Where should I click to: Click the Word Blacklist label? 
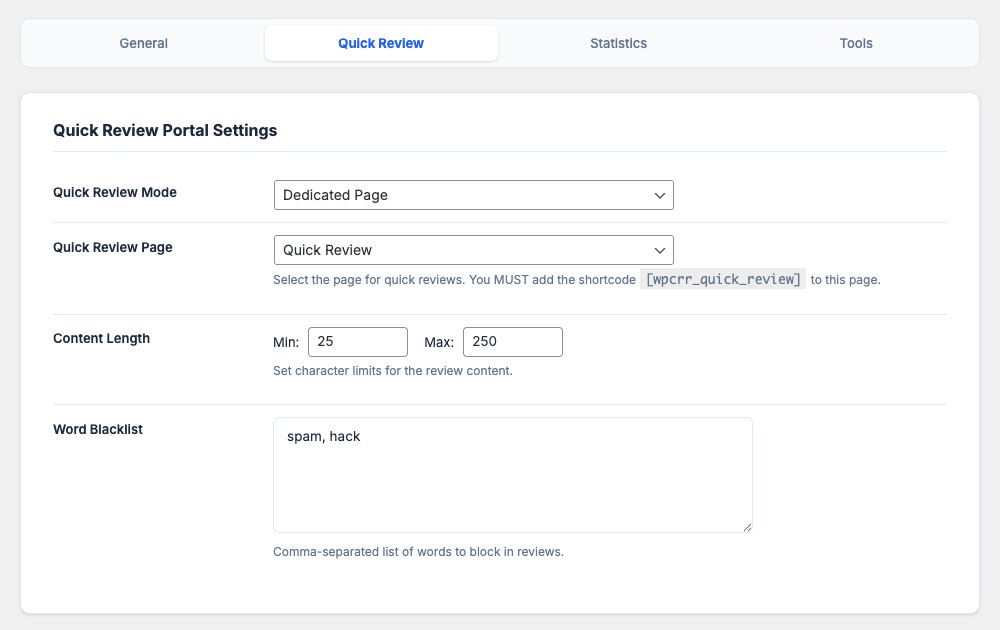tap(98, 429)
